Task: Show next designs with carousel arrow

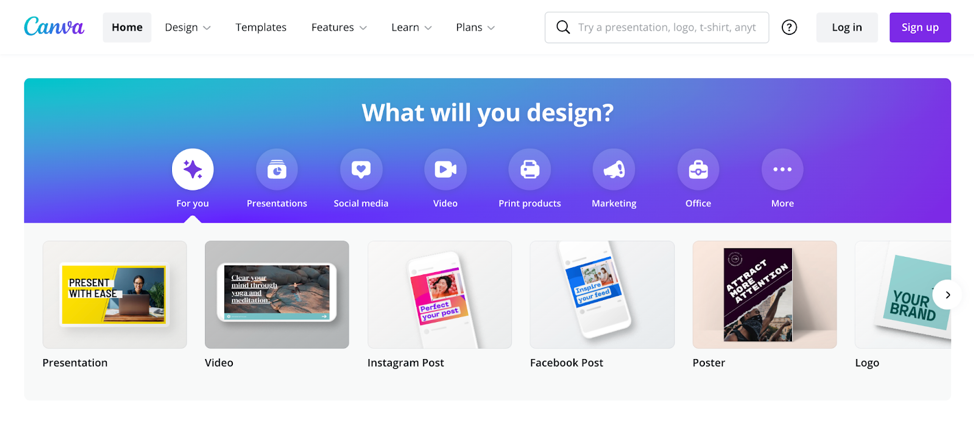Action: (x=947, y=295)
